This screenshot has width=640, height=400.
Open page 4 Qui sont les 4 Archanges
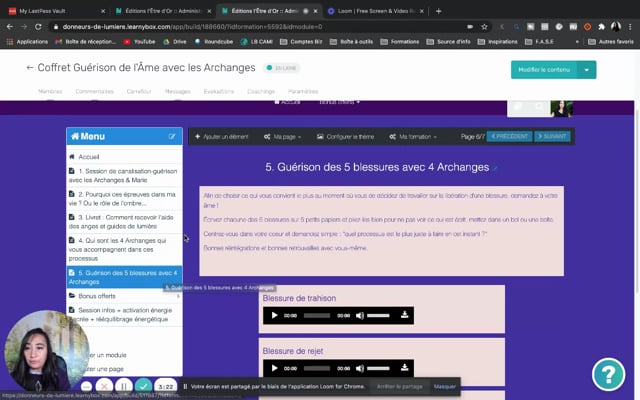point(124,249)
